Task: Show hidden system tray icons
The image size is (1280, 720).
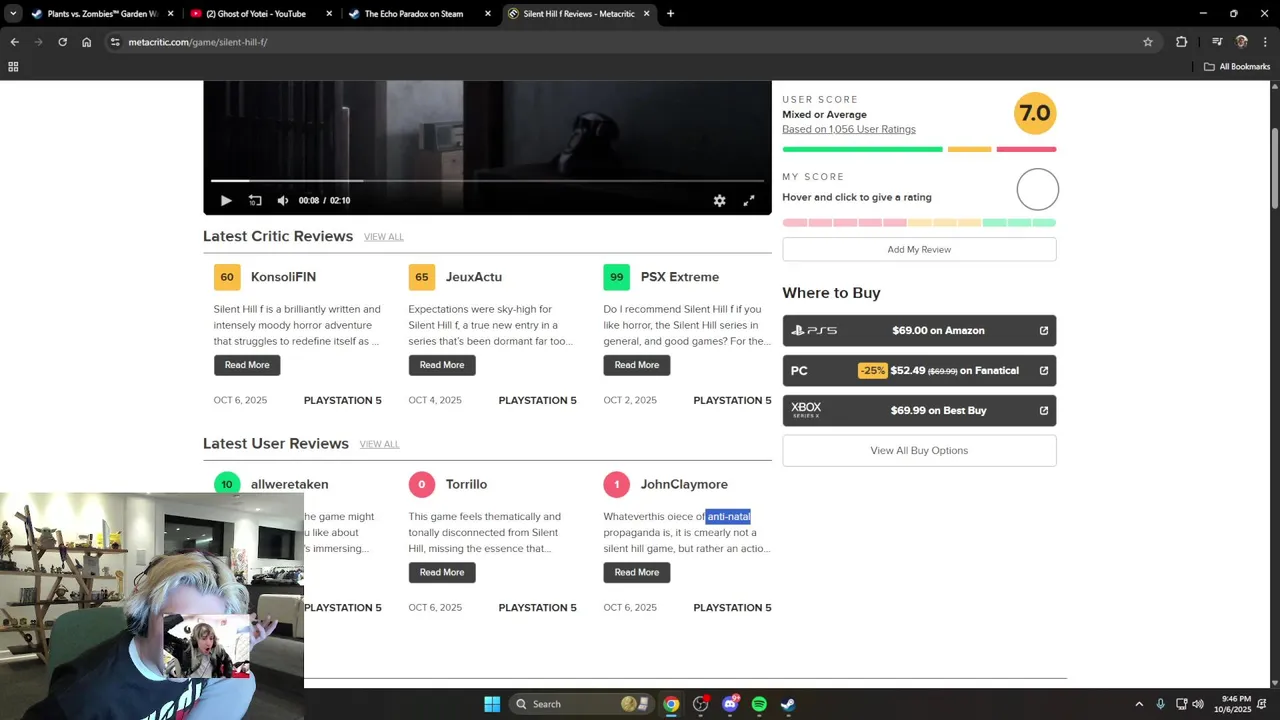Action: [x=1138, y=704]
